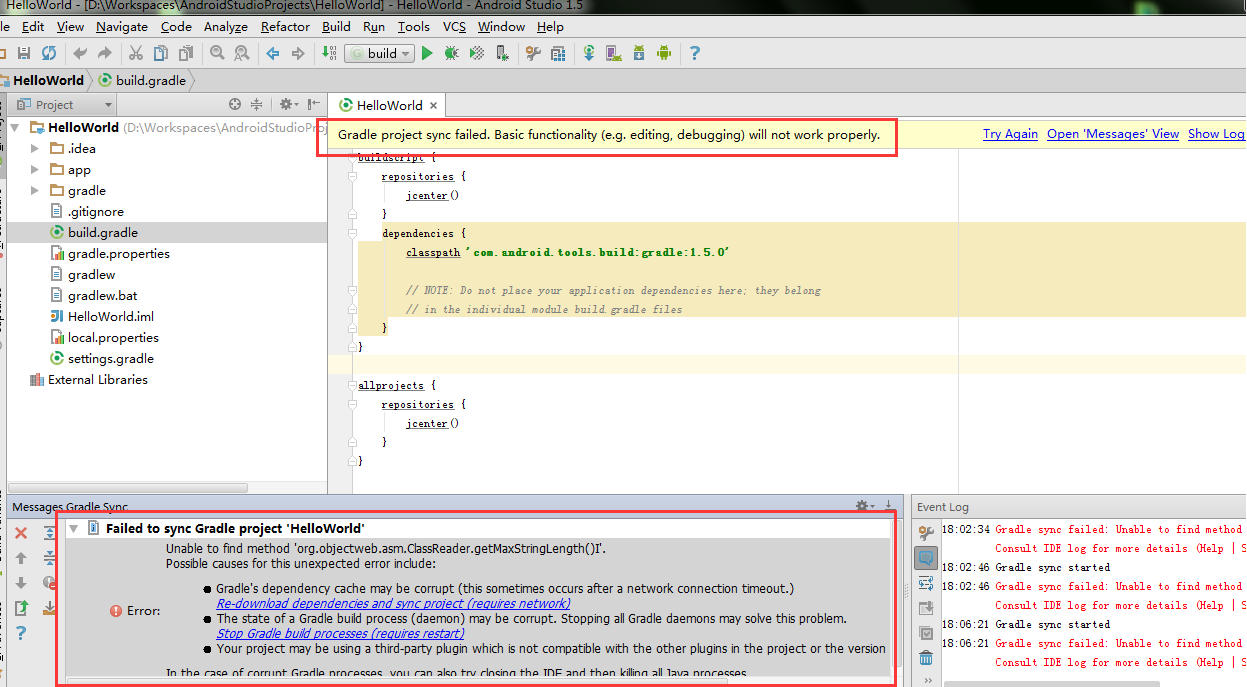1247x687 pixels.
Task: Toggle soft wraps in the Event Log
Action: [926, 583]
